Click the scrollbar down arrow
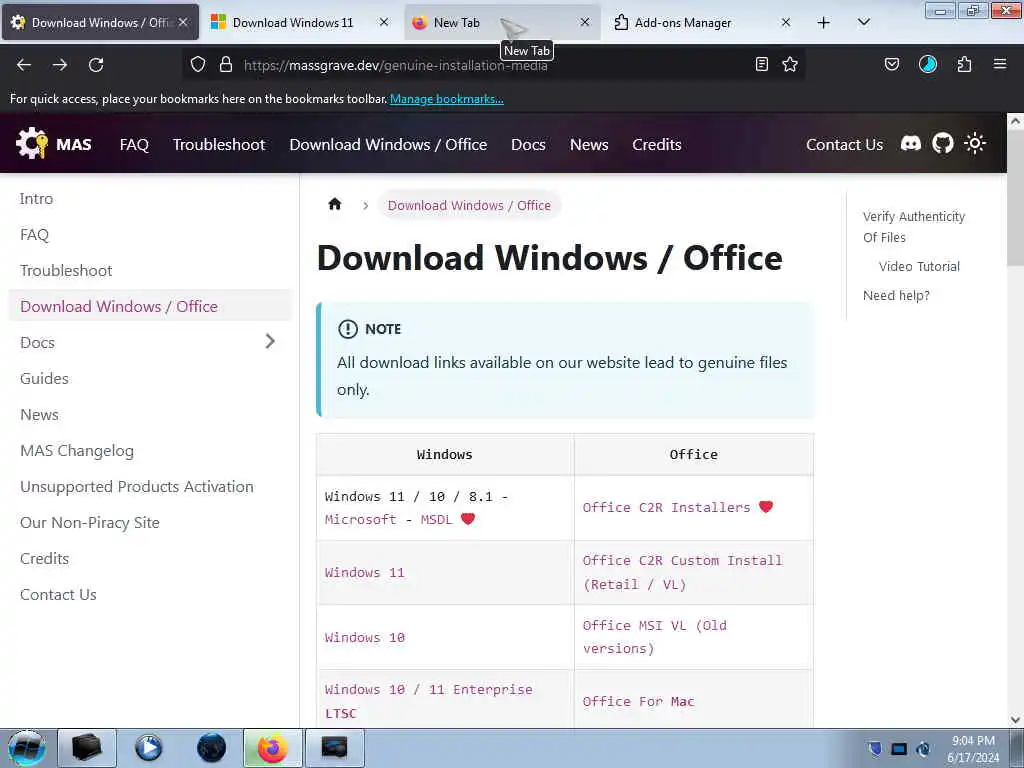 (x=1015, y=720)
